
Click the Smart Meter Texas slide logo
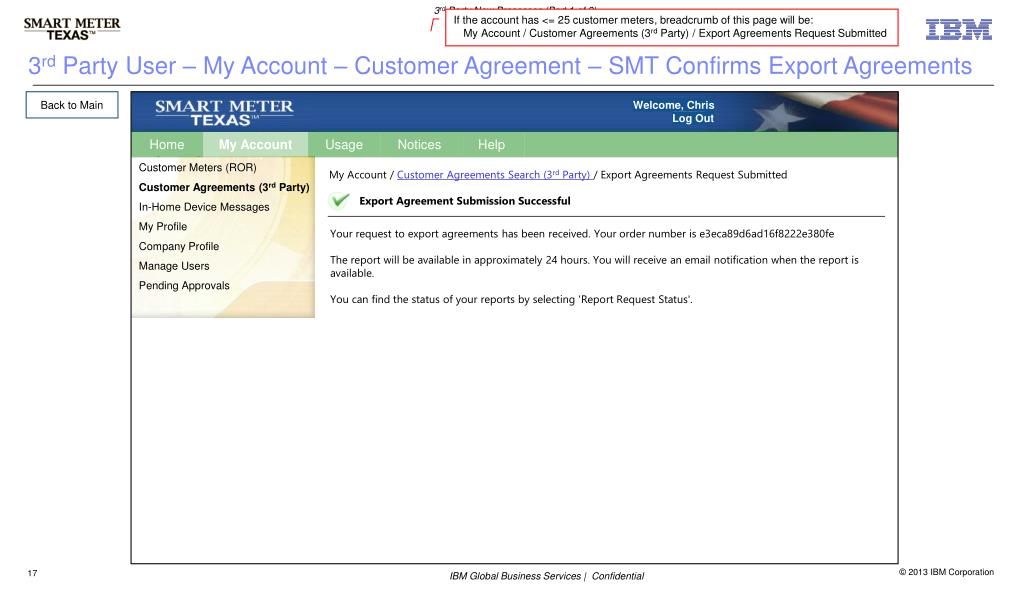click(72, 29)
